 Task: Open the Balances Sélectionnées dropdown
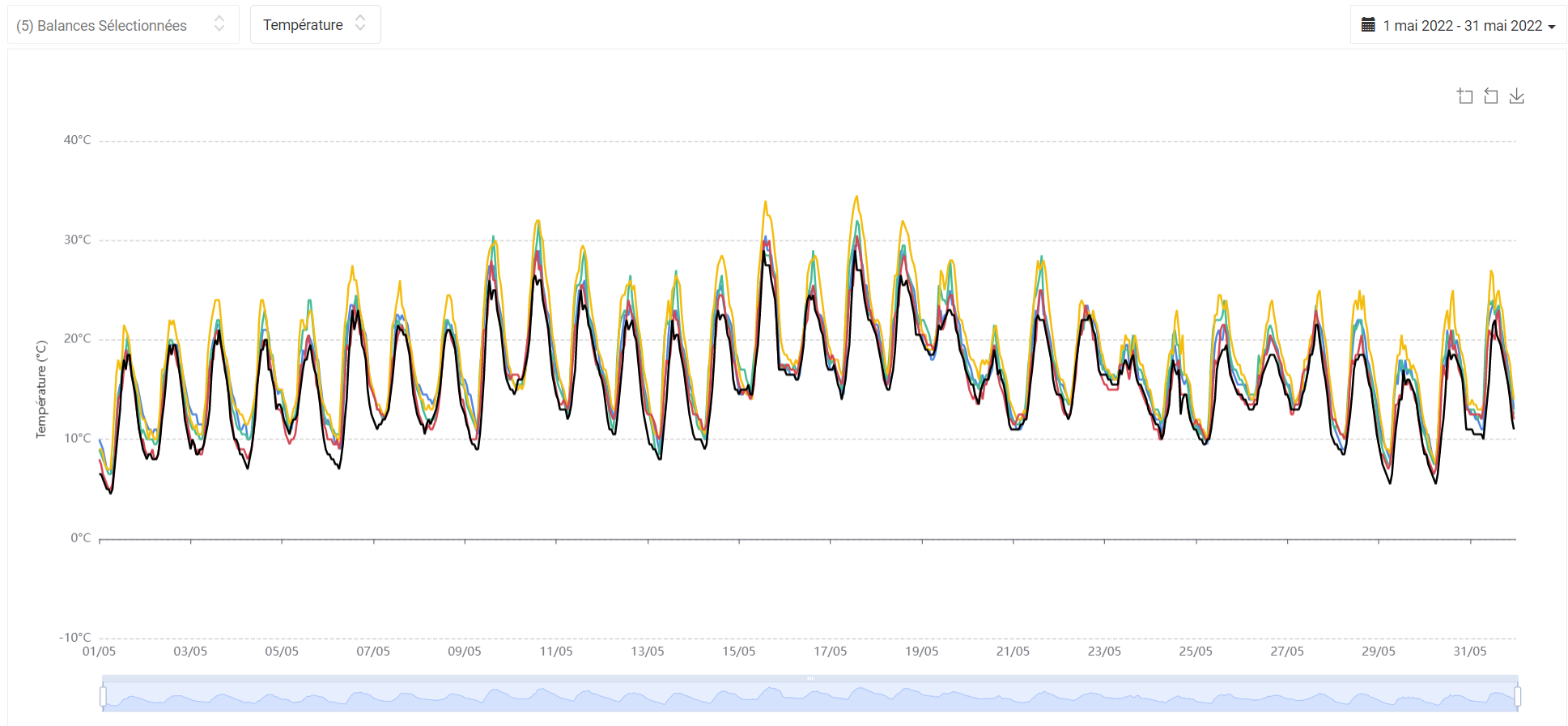(x=123, y=24)
